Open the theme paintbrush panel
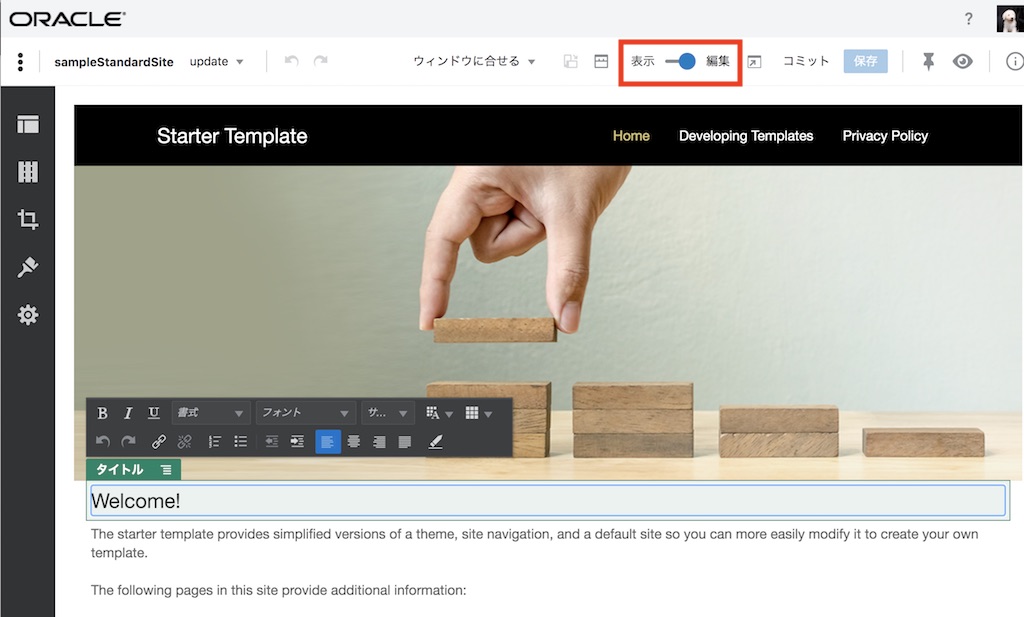1024x617 pixels. [28, 267]
